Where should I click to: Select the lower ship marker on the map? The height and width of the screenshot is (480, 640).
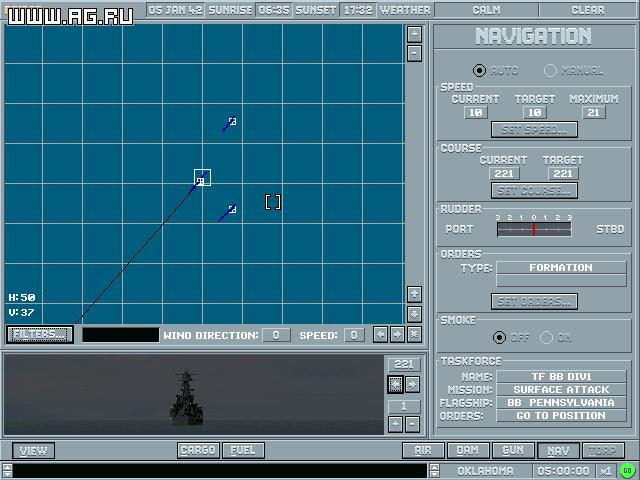tap(232, 209)
